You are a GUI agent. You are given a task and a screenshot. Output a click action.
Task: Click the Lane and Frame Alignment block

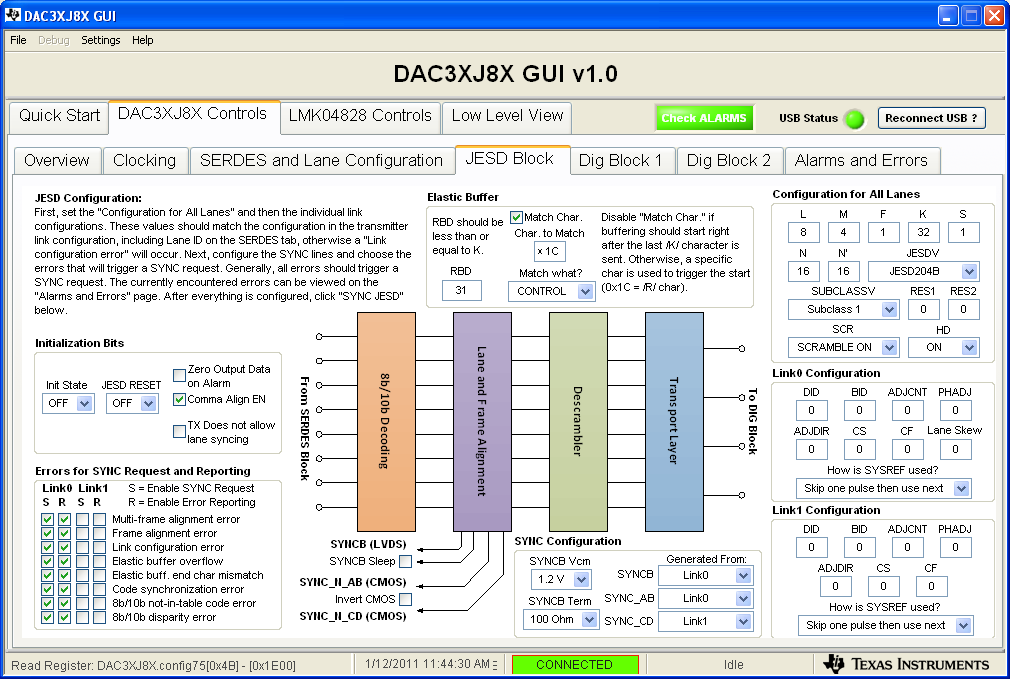[x=482, y=422]
